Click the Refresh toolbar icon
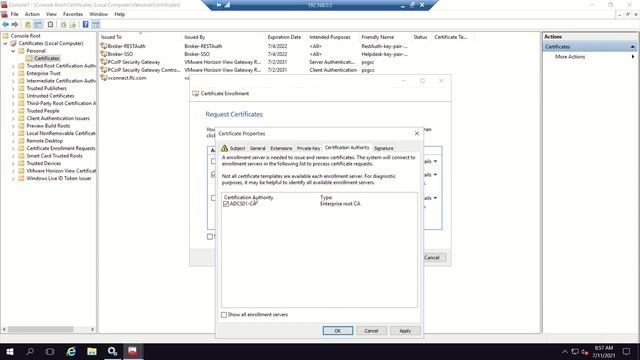640x360 pixels. [63, 24]
